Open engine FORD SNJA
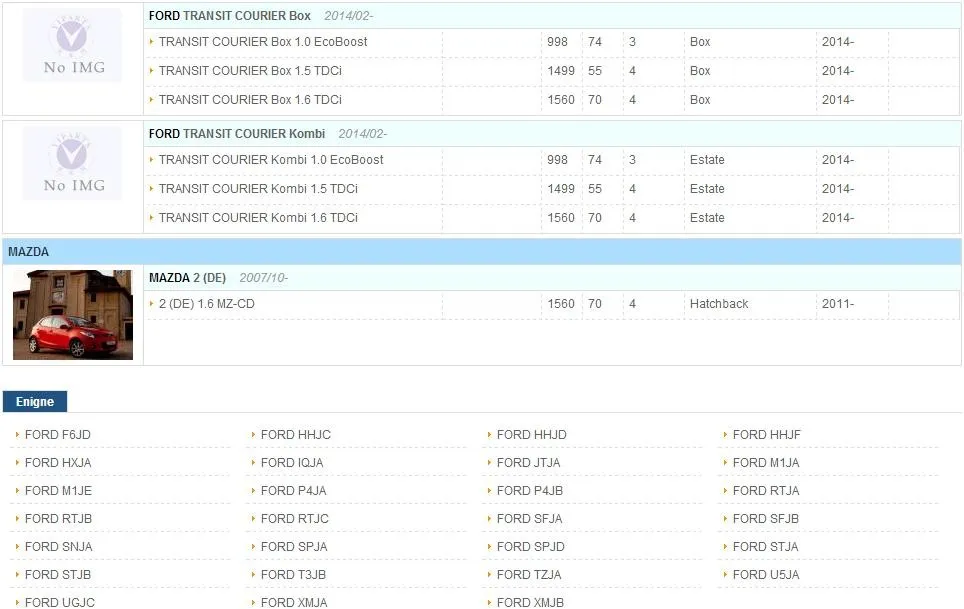This screenshot has height=609, width=964. [x=58, y=547]
